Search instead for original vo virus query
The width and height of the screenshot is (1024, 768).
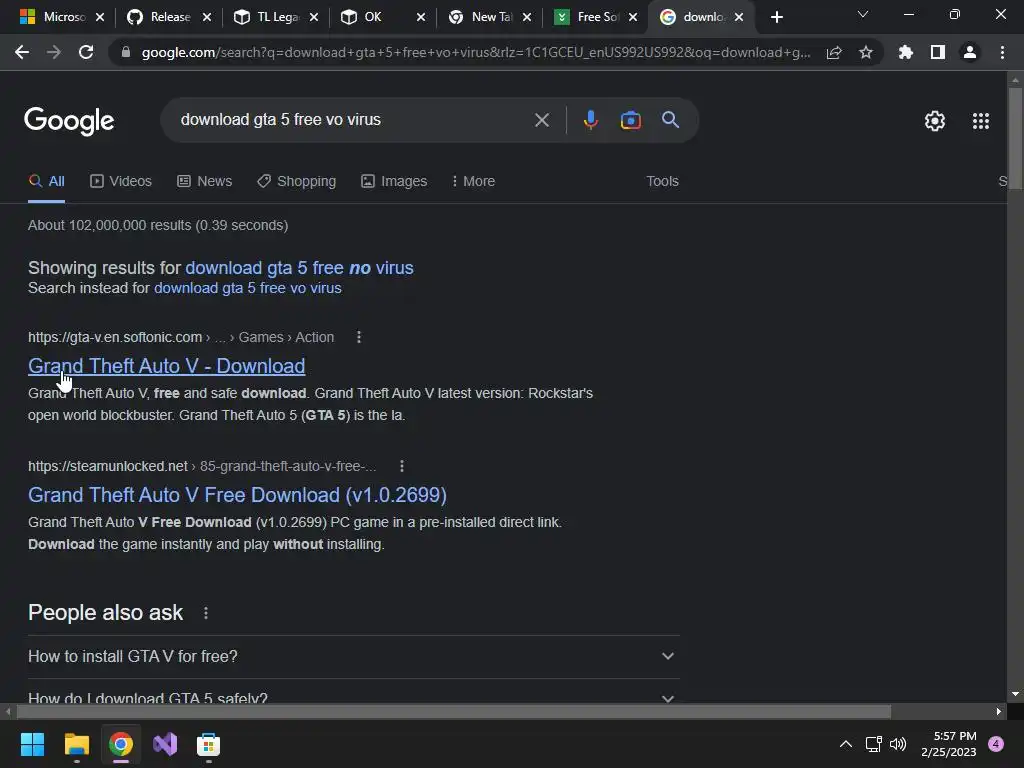[248, 288]
